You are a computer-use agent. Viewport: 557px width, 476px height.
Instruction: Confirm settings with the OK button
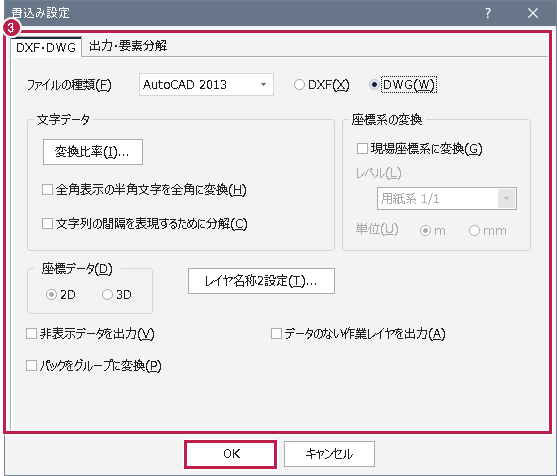click(x=231, y=454)
